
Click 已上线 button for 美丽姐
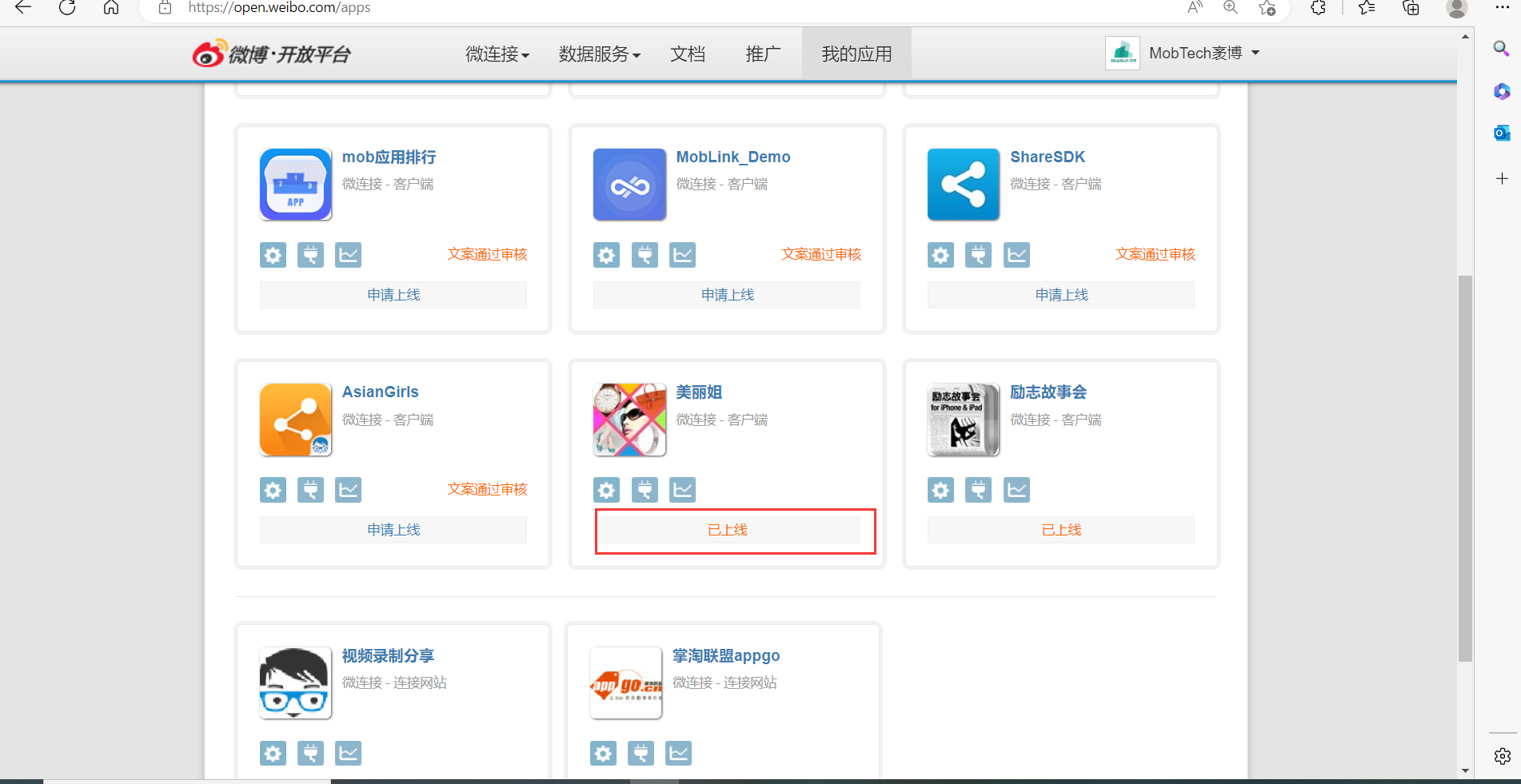pyautogui.click(x=727, y=530)
